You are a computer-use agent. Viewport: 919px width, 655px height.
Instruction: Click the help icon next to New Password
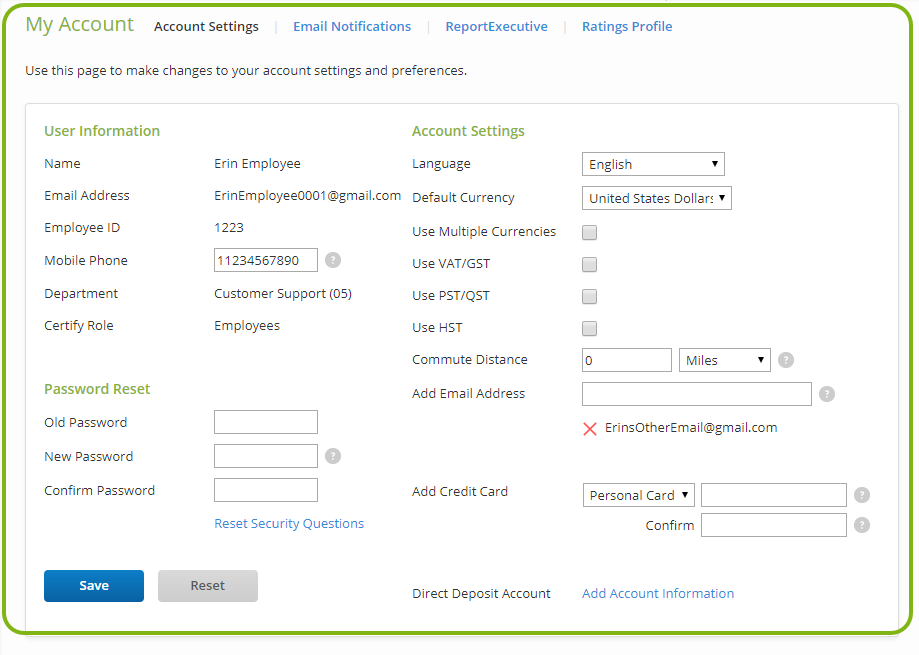[332, 456]
